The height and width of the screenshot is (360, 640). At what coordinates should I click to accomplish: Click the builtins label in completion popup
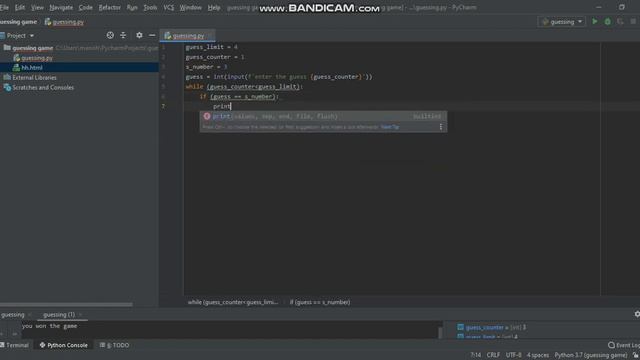[x=427, y=116]
